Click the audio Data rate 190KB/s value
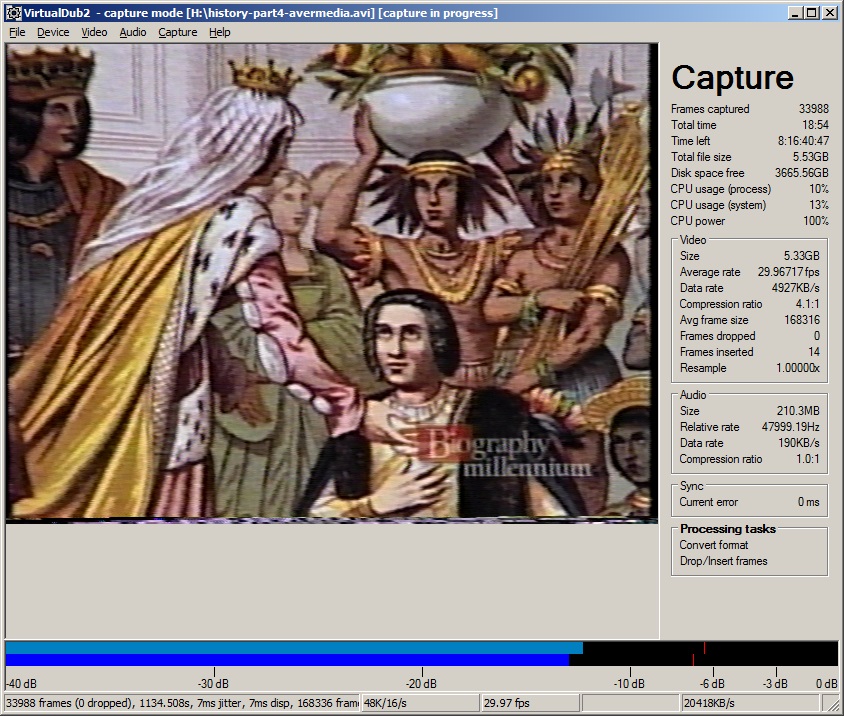The width and height of the screenshot is (844, 716). click(799, 443)
